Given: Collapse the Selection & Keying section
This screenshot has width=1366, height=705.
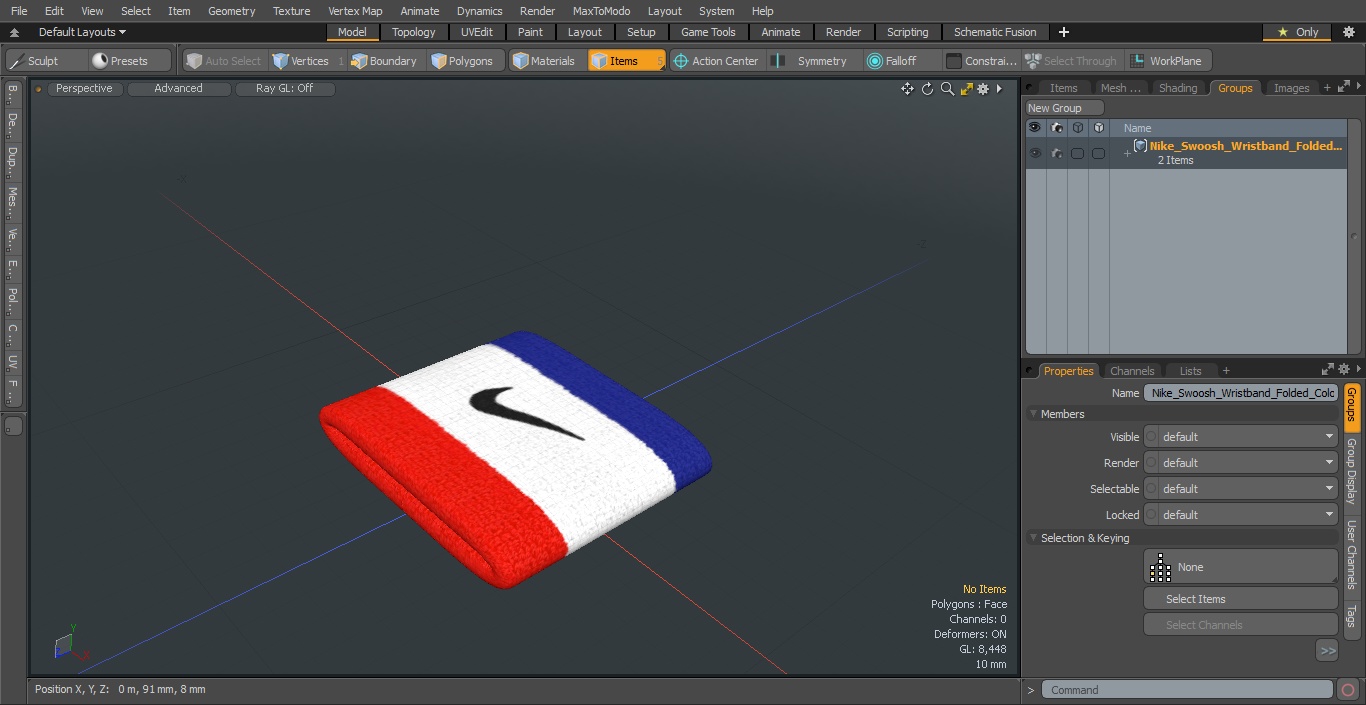Looking at the screenshot, I should [1033, 538].
